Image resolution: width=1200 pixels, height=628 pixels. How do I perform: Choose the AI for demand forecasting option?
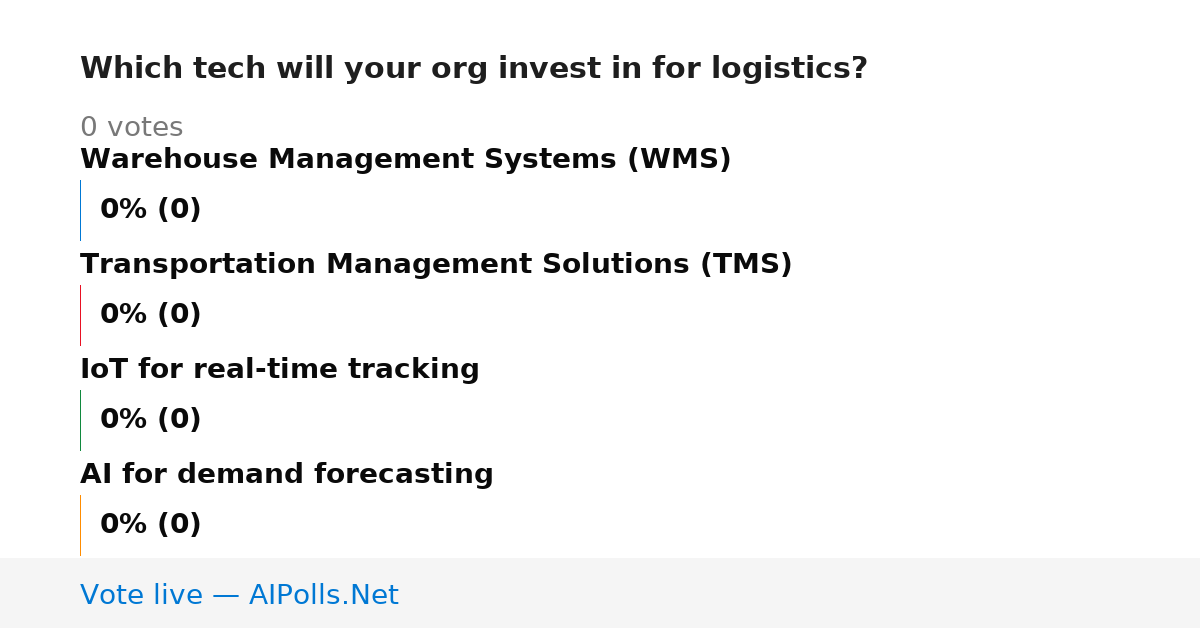pyautogui.click(x=287, y=475)
